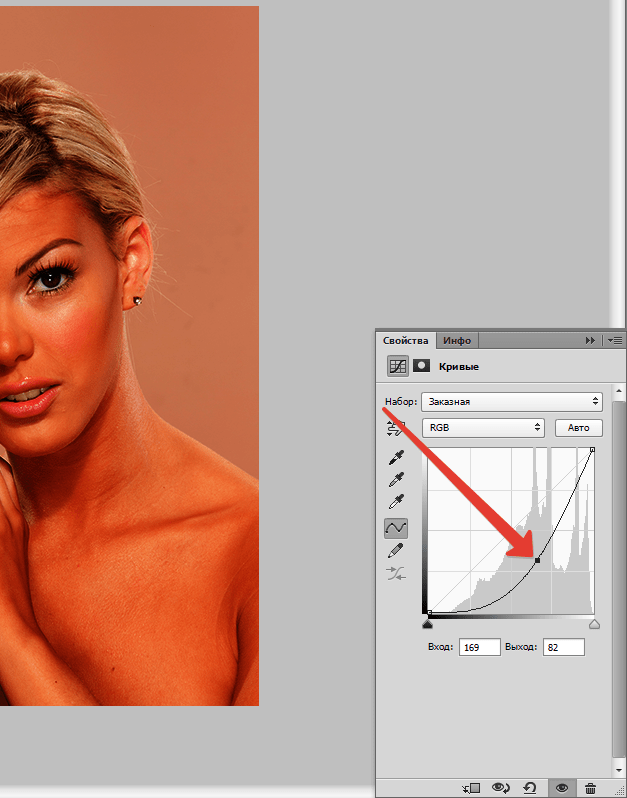Select the bottom-left curve endpoint
This screenshot has height=798, width=627.
coord(429,613)
